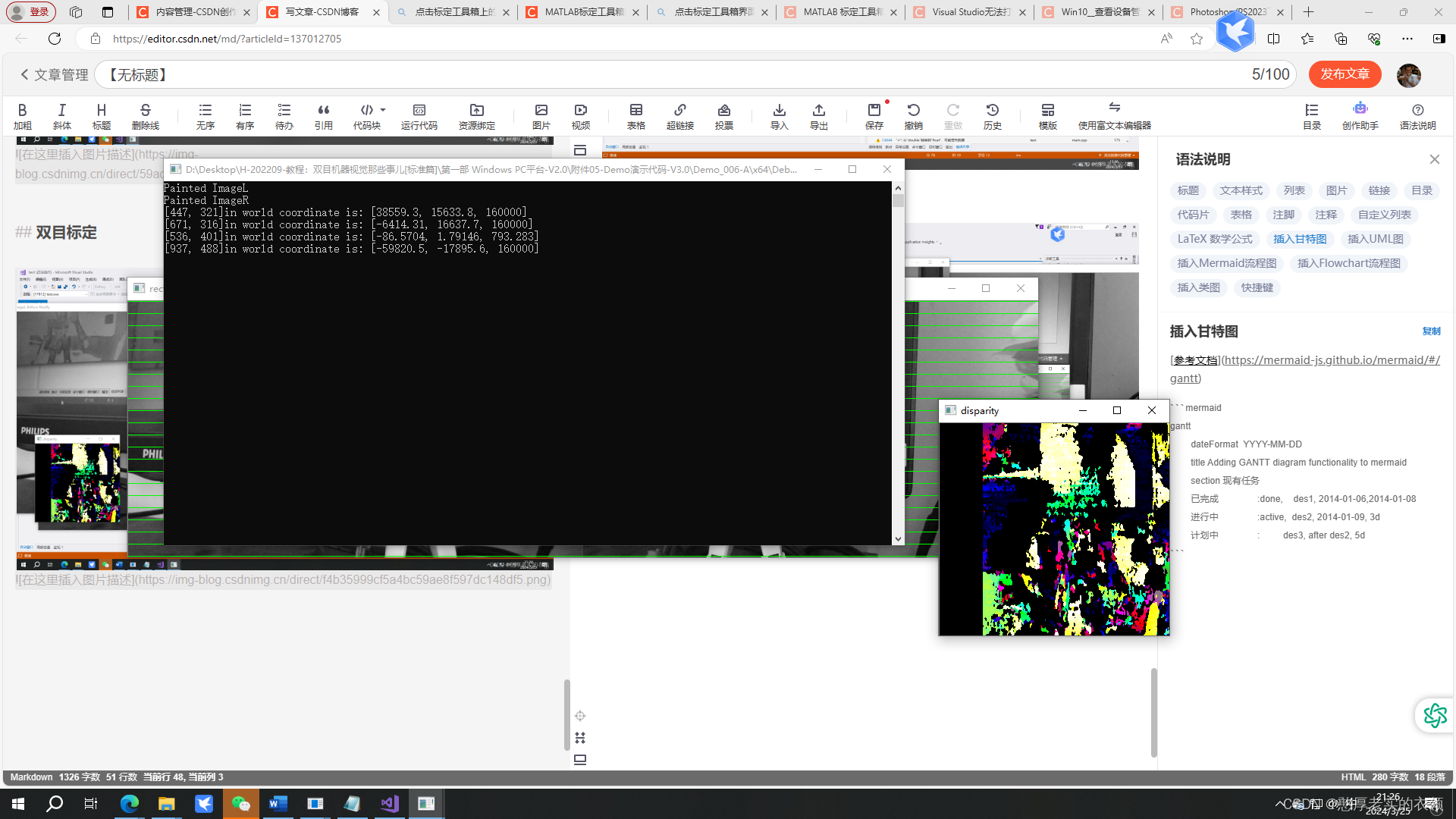Click the Bold (加粗) formatting icon
1456x819 pixels.
click(x=22, y=115)
